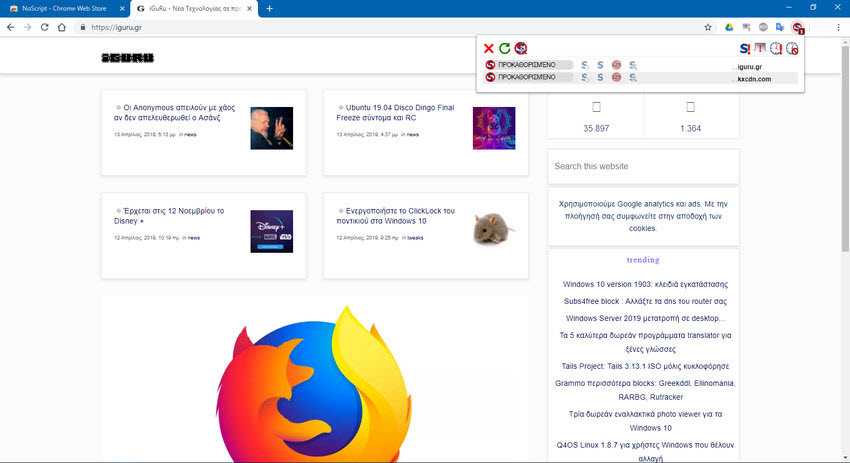This screenshot has height=463, width=850.
Task: Open trending link Tails 3.13.1 ISO
Action: tap(645, 366)
